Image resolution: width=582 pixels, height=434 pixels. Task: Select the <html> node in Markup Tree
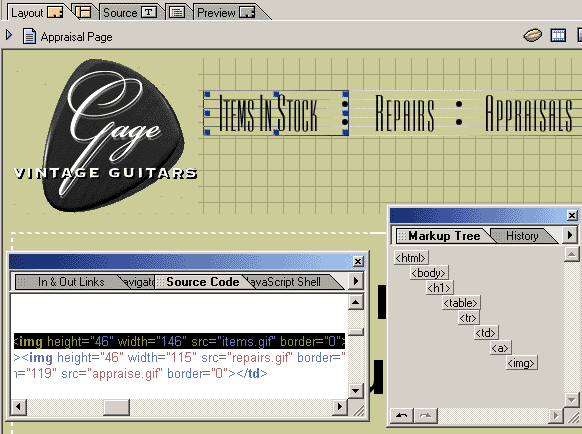pos(410,258)
